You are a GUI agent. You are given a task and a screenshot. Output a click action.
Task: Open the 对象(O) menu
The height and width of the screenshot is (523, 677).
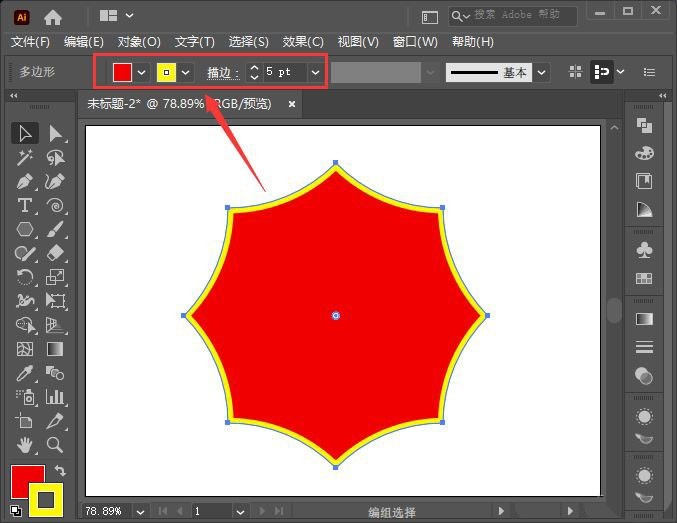139,42
